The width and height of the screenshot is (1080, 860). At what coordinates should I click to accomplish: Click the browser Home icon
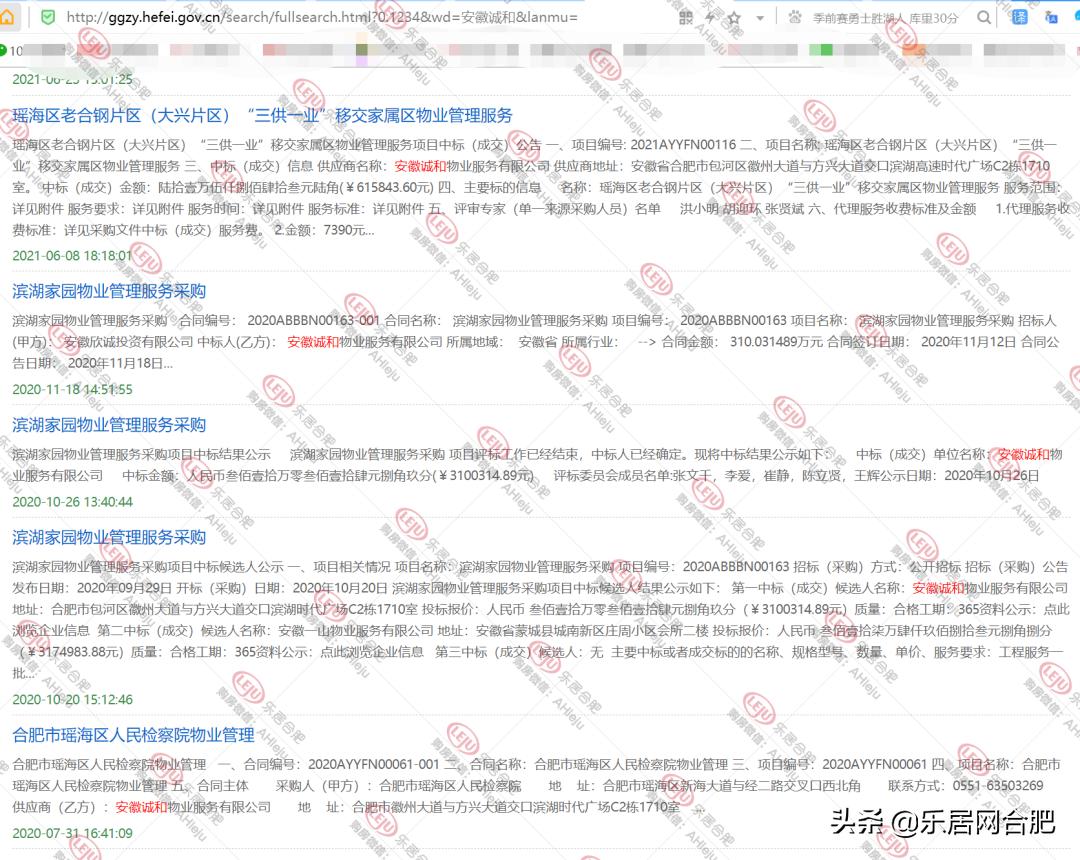coord(8,17)
